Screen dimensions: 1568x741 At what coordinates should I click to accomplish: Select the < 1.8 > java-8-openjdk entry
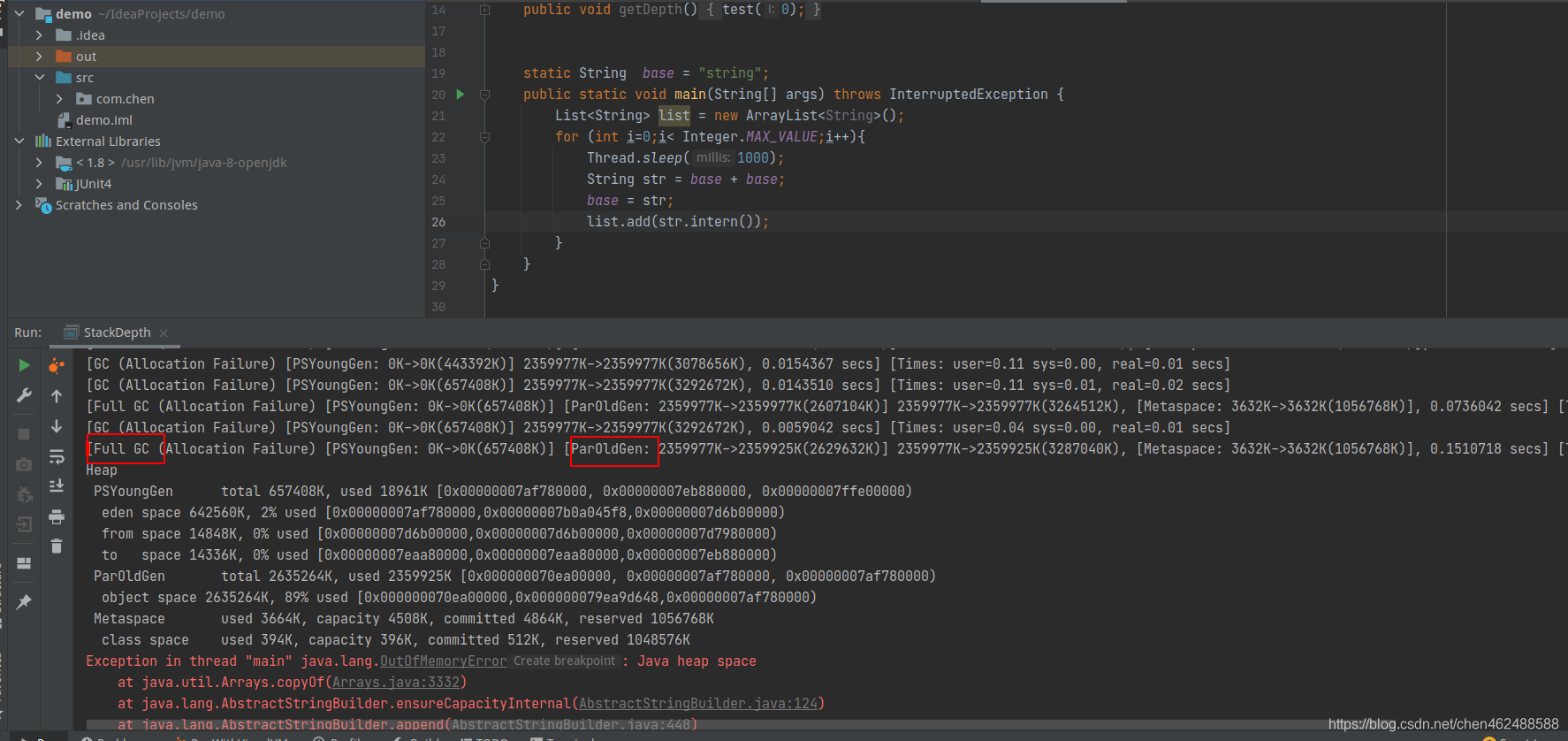coord(181,163)
